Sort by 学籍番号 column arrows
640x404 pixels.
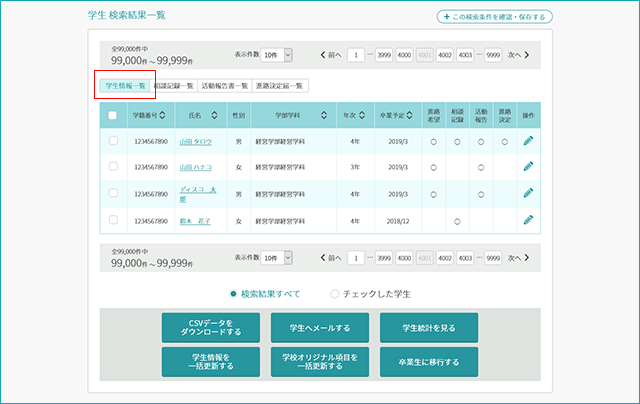click(162, 115)
